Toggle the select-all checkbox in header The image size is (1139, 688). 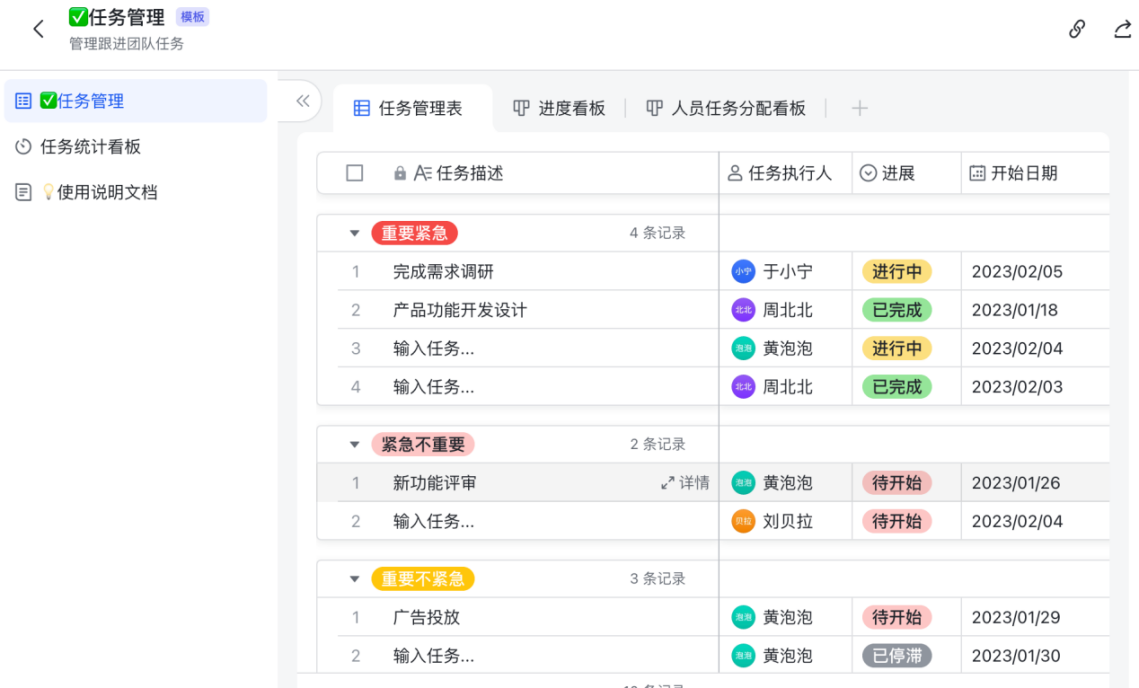pyautogui.click(x=354, y=173)
